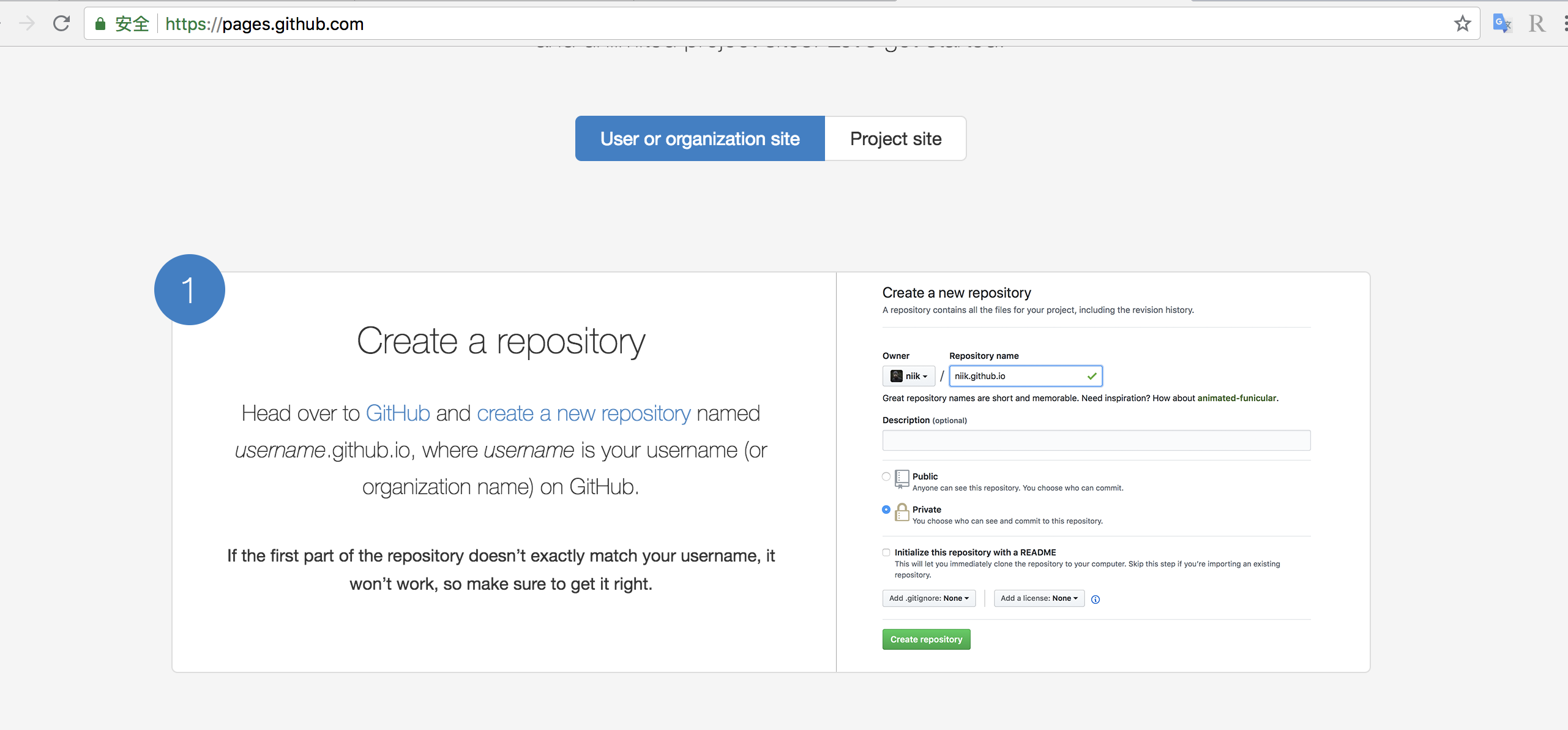Click the forward navigation arrow
The image size is (1568, 730).
pos(27,24)
